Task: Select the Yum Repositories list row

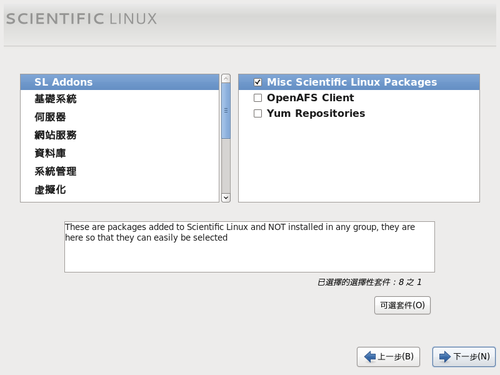Action: coord(359,113)
